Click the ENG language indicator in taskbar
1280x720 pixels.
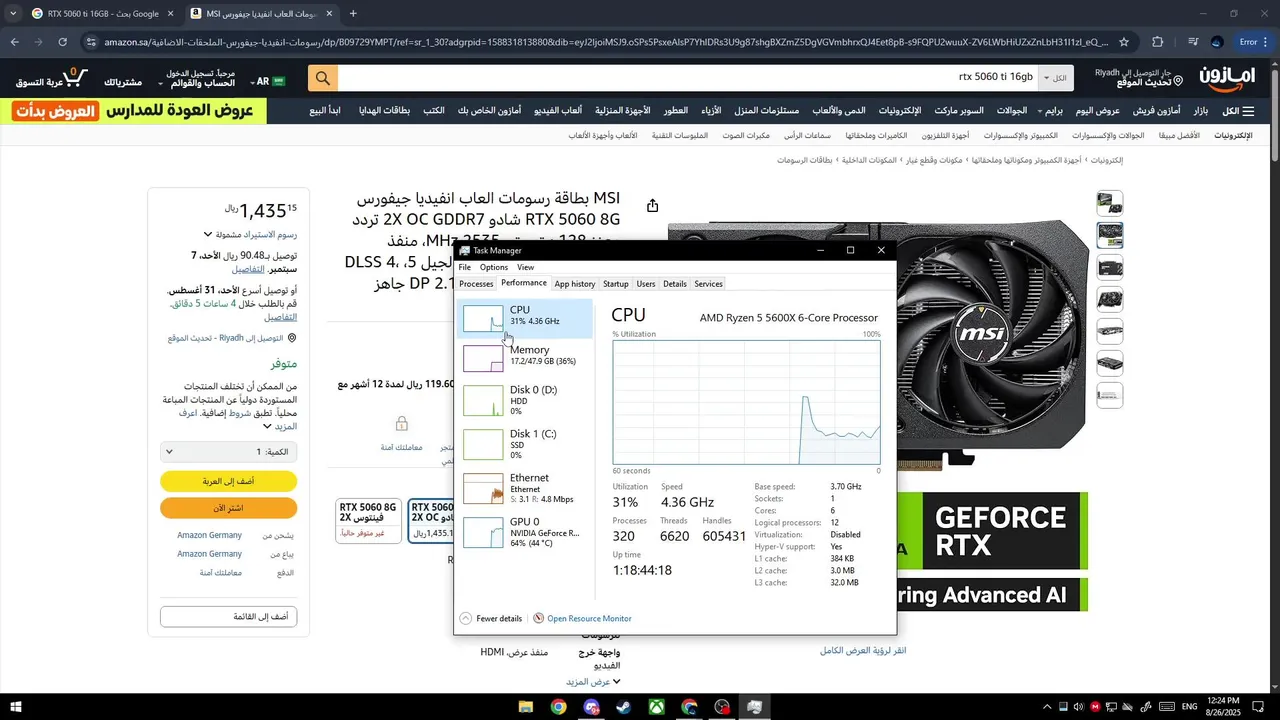pyautogui.click(x=1190, y=707)
